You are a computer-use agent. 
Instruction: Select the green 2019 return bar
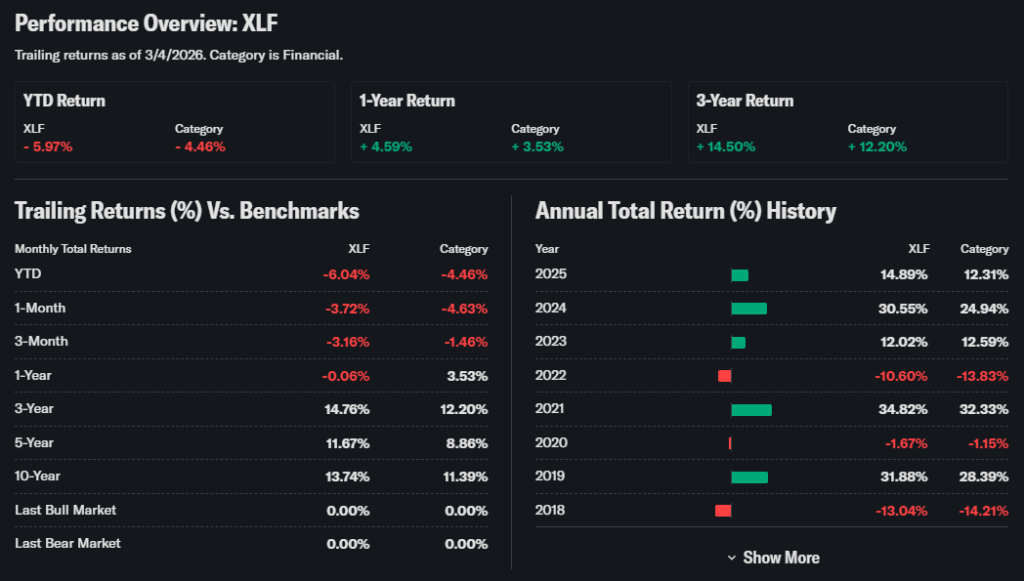click(x=749, y=477)
